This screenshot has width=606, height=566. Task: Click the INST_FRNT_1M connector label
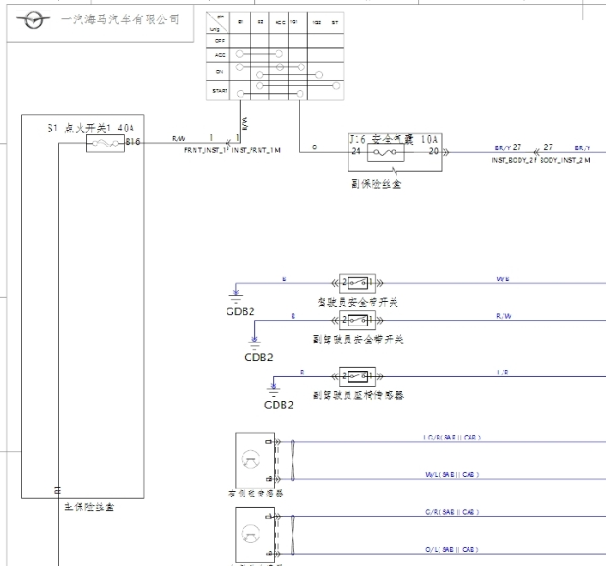pos(256,150)
